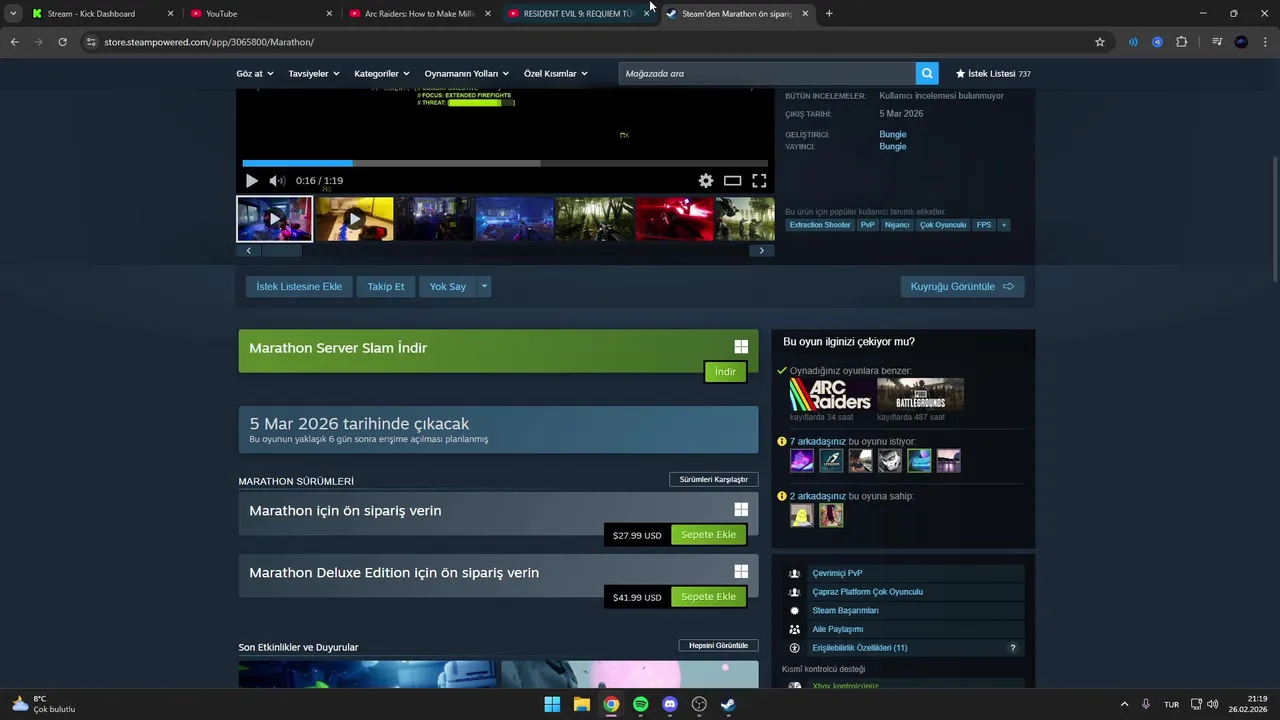Select the Nişancı tag

[897, 225]
